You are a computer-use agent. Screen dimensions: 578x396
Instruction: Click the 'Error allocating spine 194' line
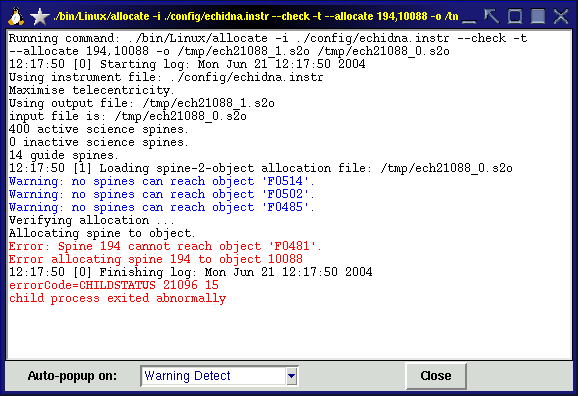tap(156, 259)
